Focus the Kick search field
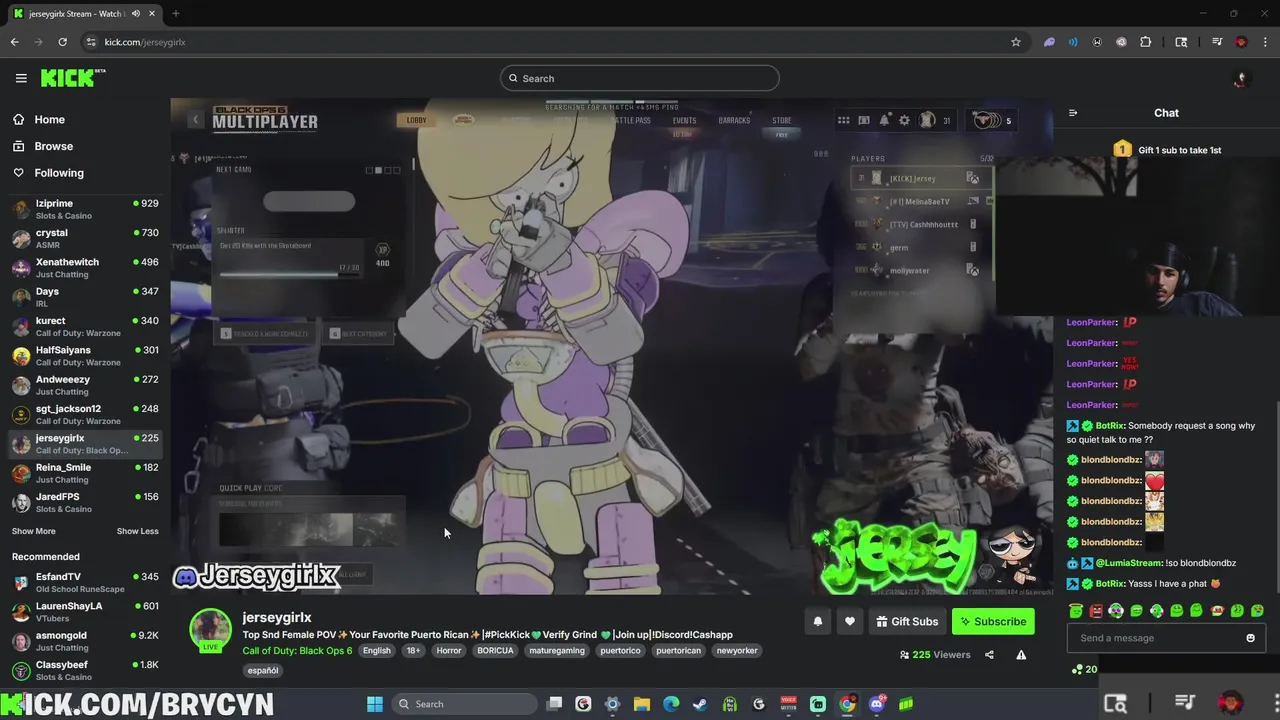1280x720 pixels. click(640, 78)
